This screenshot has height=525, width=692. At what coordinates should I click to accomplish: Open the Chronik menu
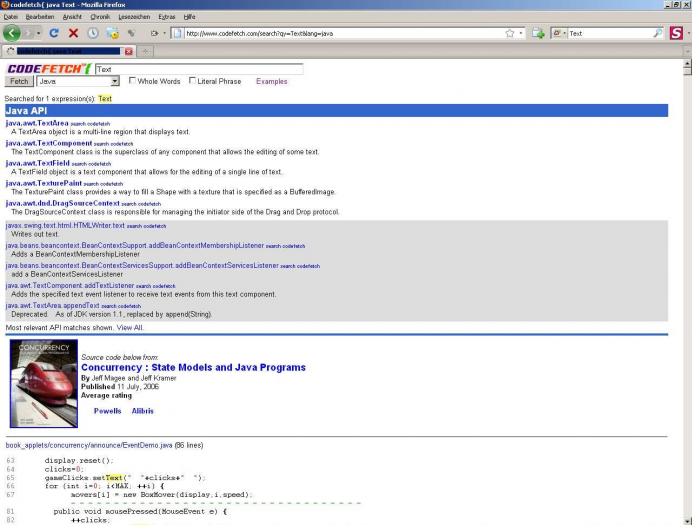point(100,17)
